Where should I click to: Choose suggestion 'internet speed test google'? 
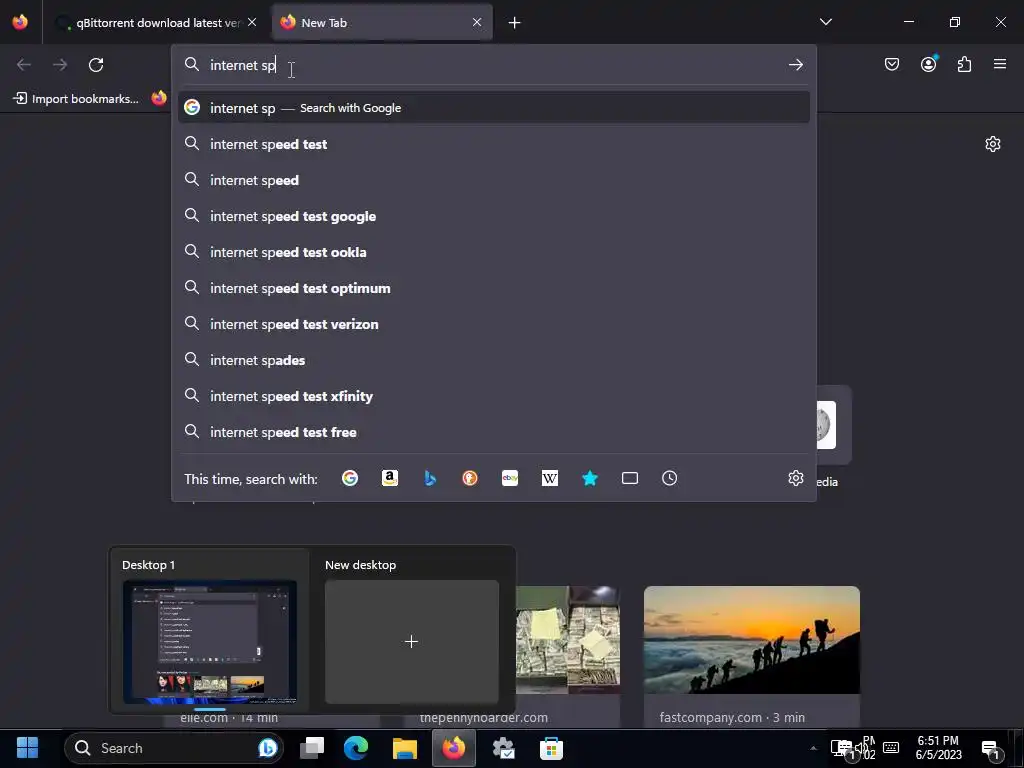[x=494, y=216]
